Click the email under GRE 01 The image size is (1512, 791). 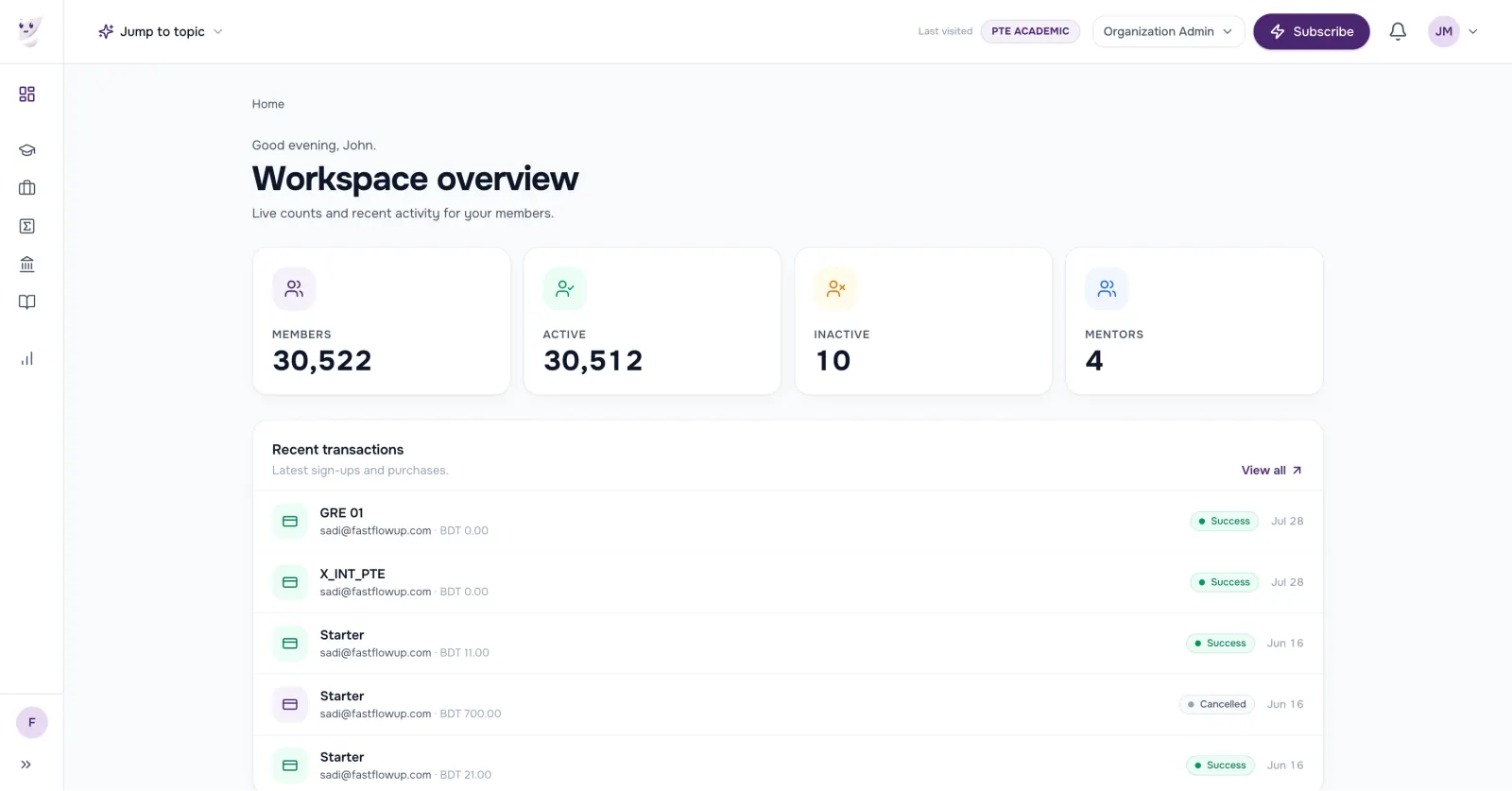[375, 531]
